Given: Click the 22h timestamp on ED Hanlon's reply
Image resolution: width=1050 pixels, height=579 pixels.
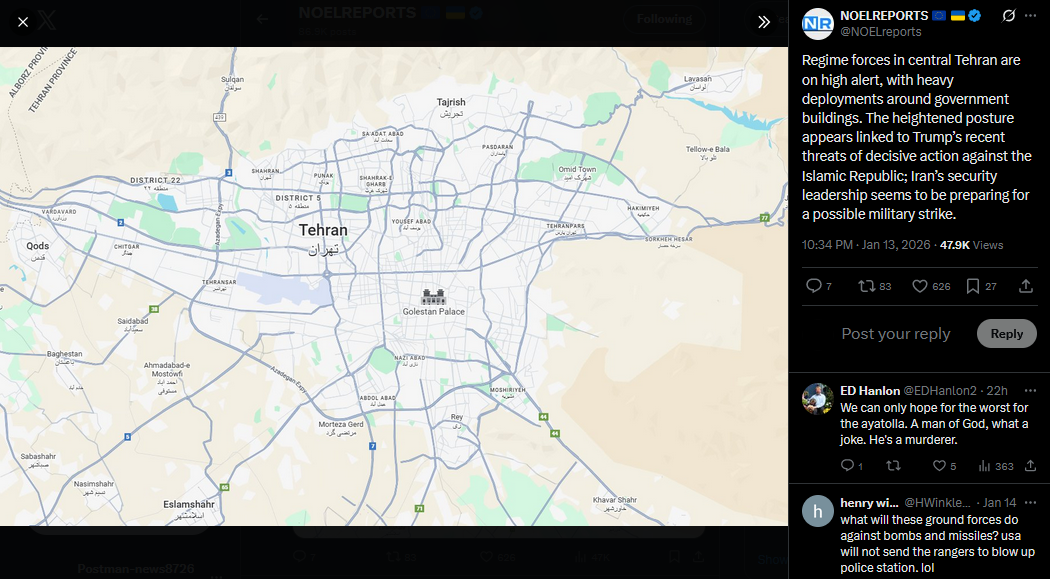Looking at the screenshot, I should 997,391.
